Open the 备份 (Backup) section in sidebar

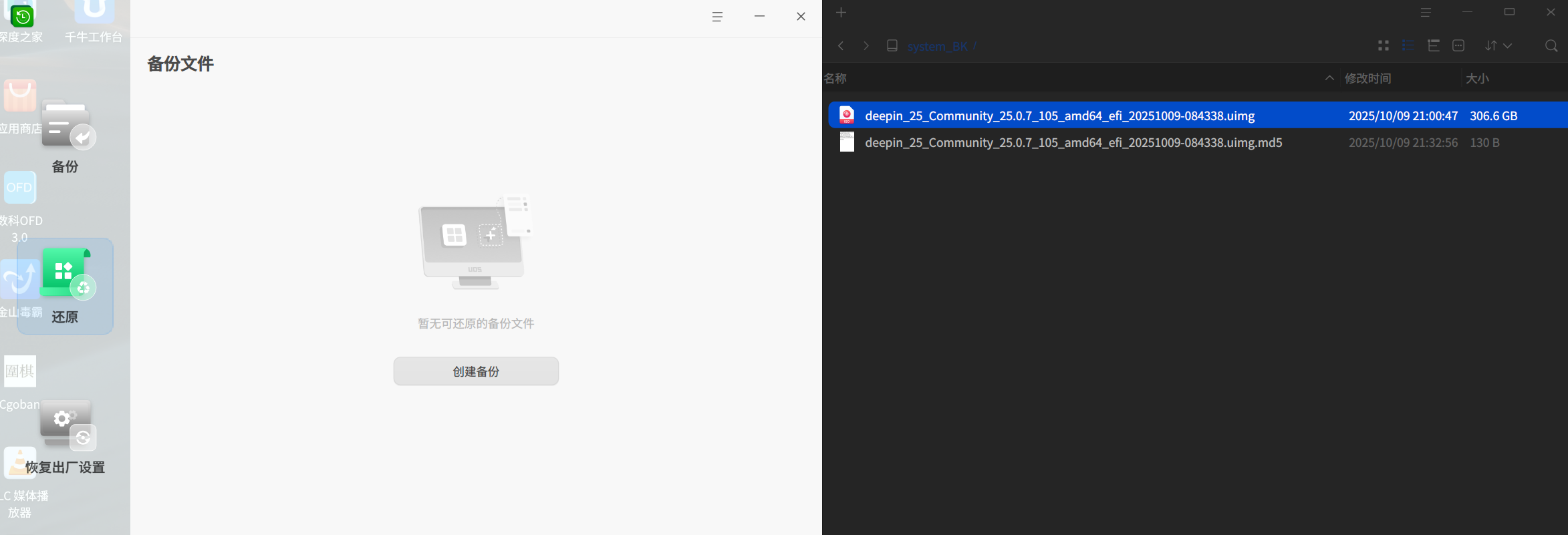65,137
